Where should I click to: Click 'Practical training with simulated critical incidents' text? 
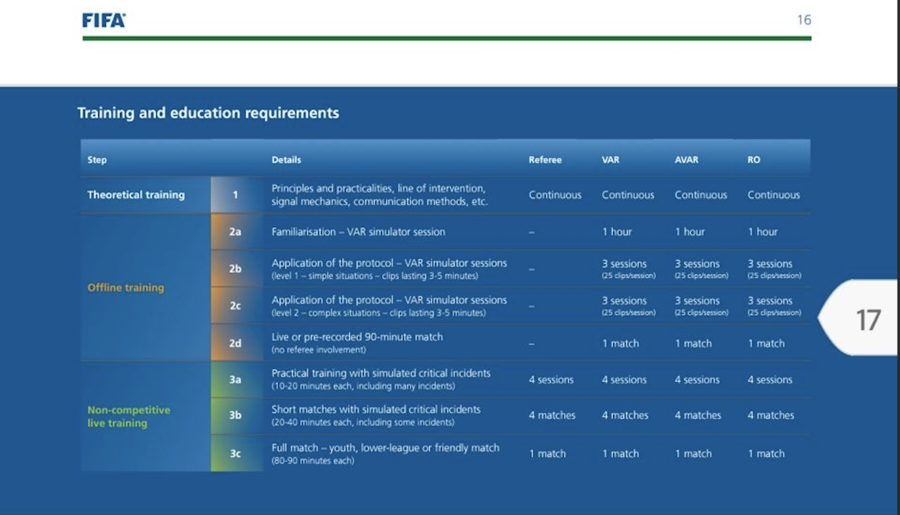[381, 373]
